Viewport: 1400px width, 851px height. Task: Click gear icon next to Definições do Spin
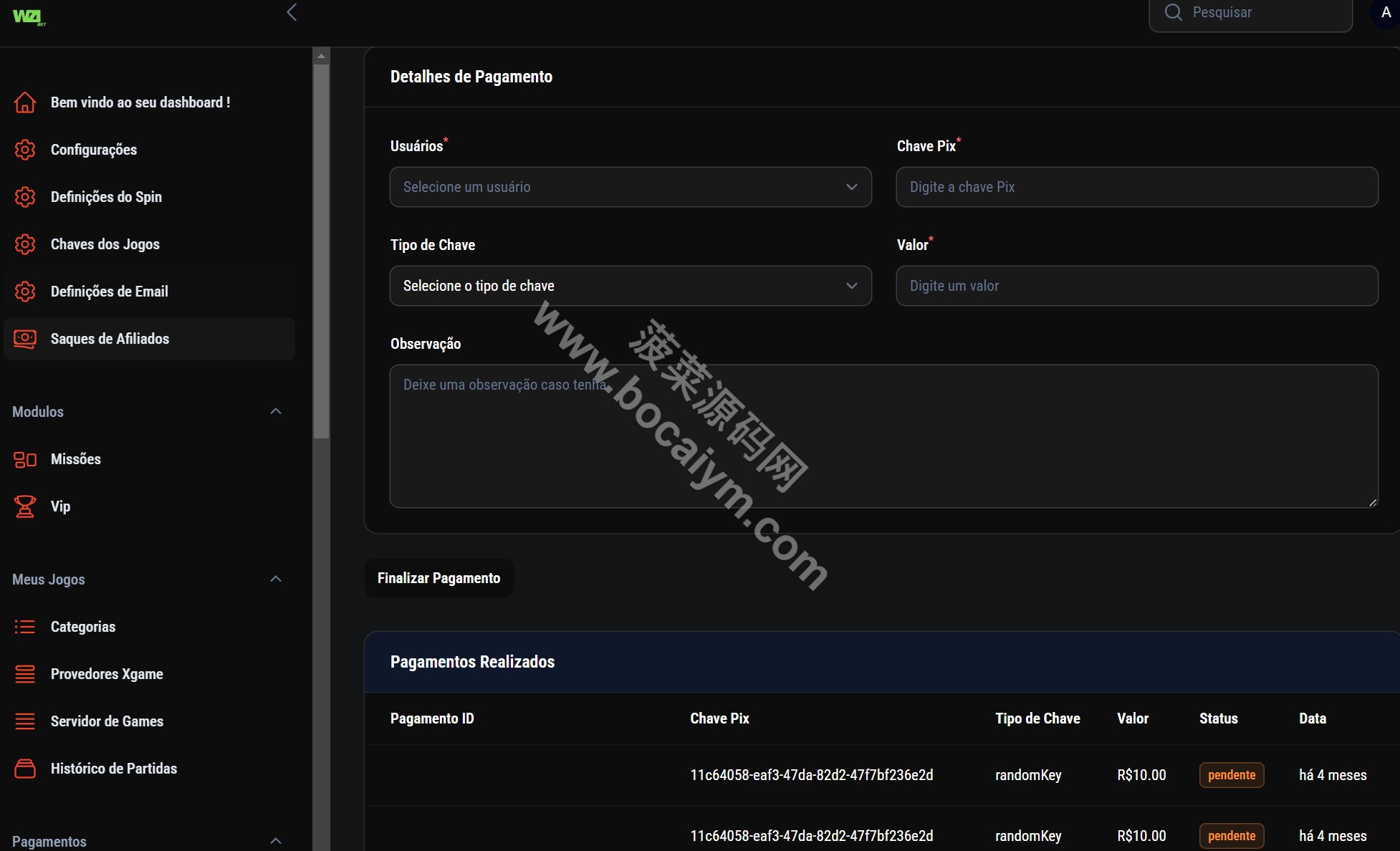pos(25,197)
